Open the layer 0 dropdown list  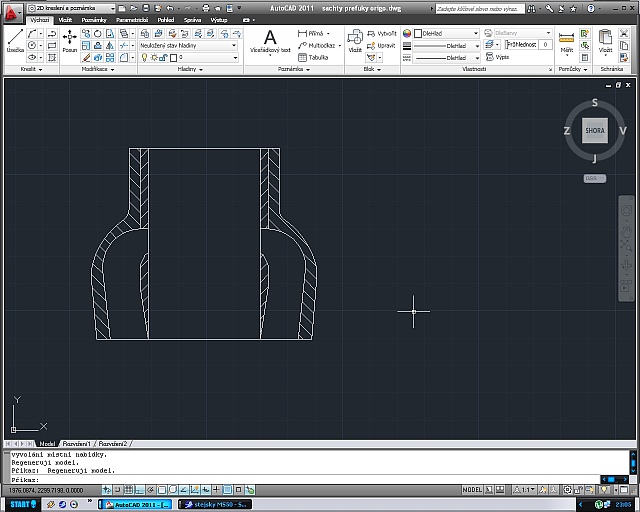click(189, 58)
